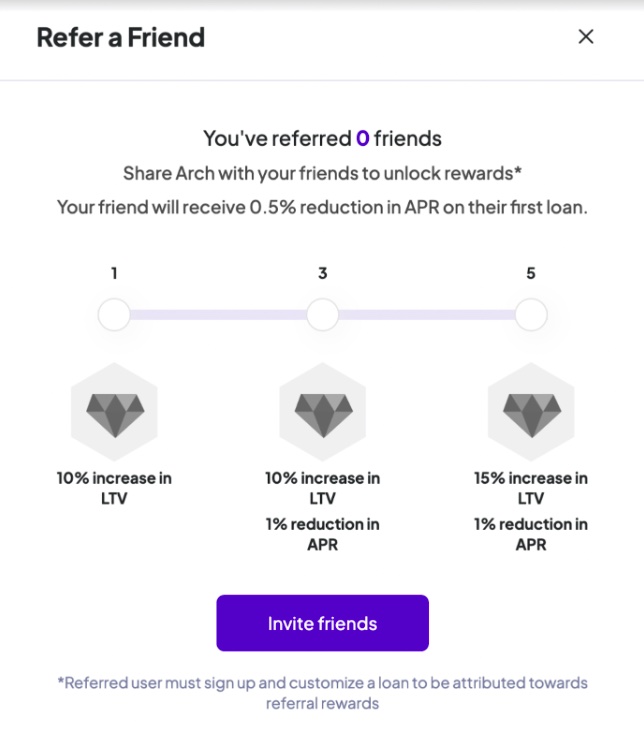
Task: Click the first tier '10% increase in LTV' text
Action: click(x=114, y=488)
